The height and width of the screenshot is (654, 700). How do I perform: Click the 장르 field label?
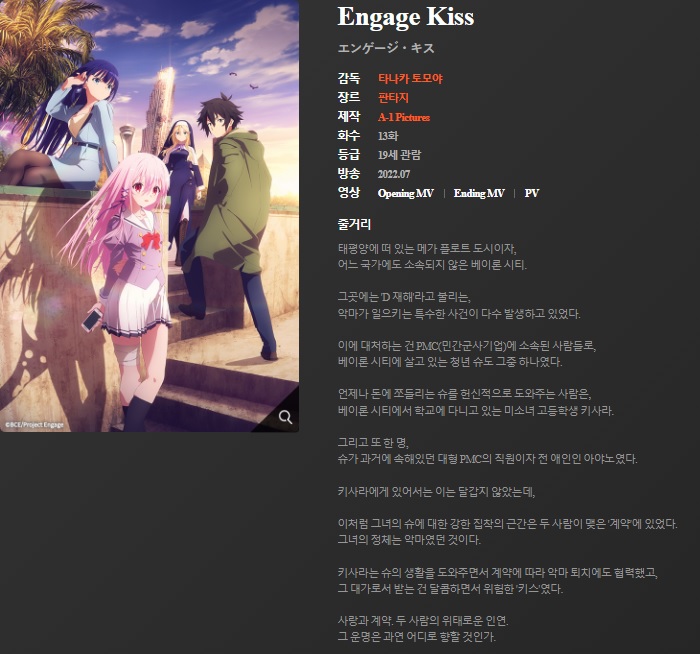click(x=349, y=98)
